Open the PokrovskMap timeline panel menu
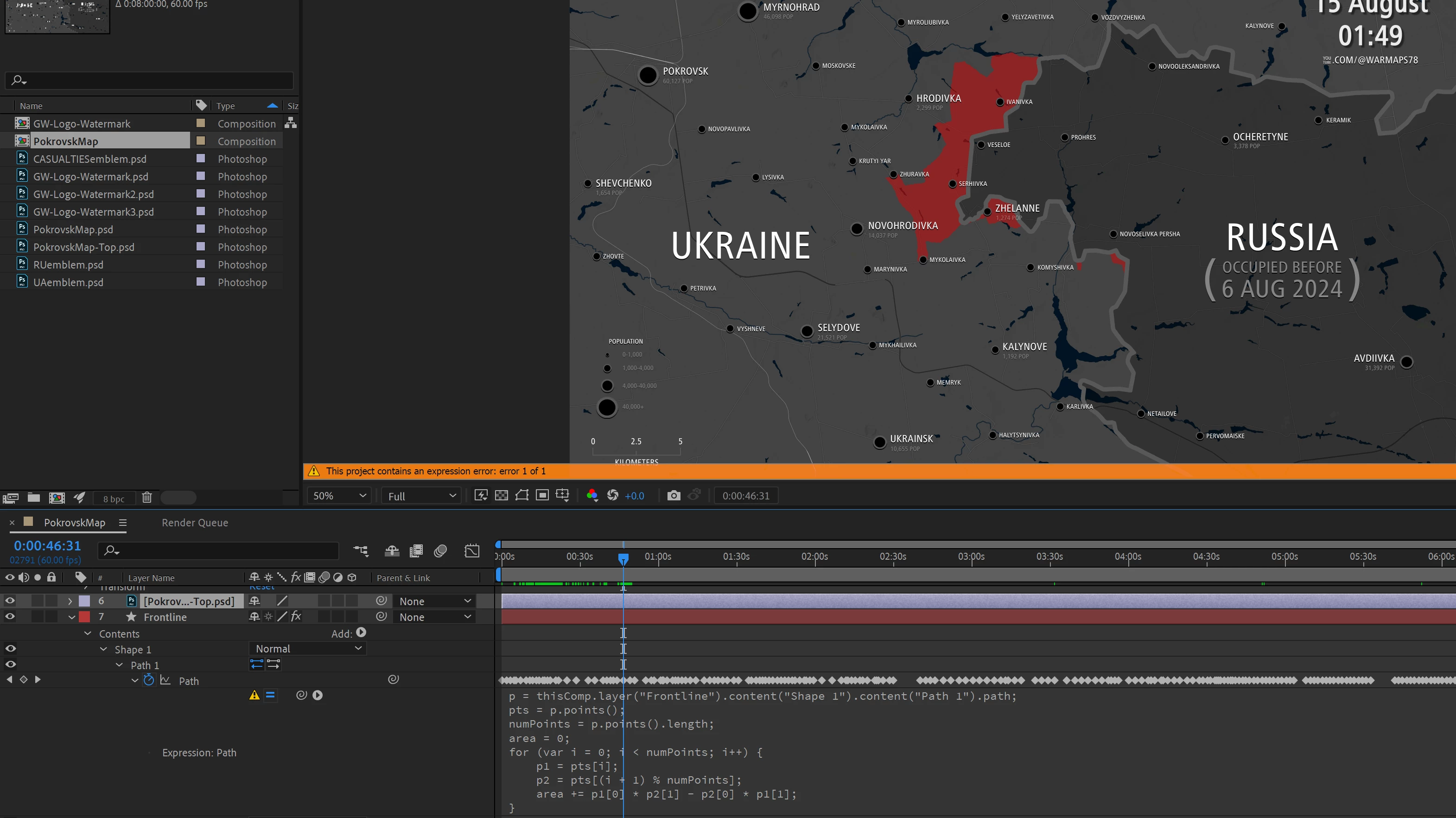This screenshot has width=1456, height=818. (x=123, y=523)
